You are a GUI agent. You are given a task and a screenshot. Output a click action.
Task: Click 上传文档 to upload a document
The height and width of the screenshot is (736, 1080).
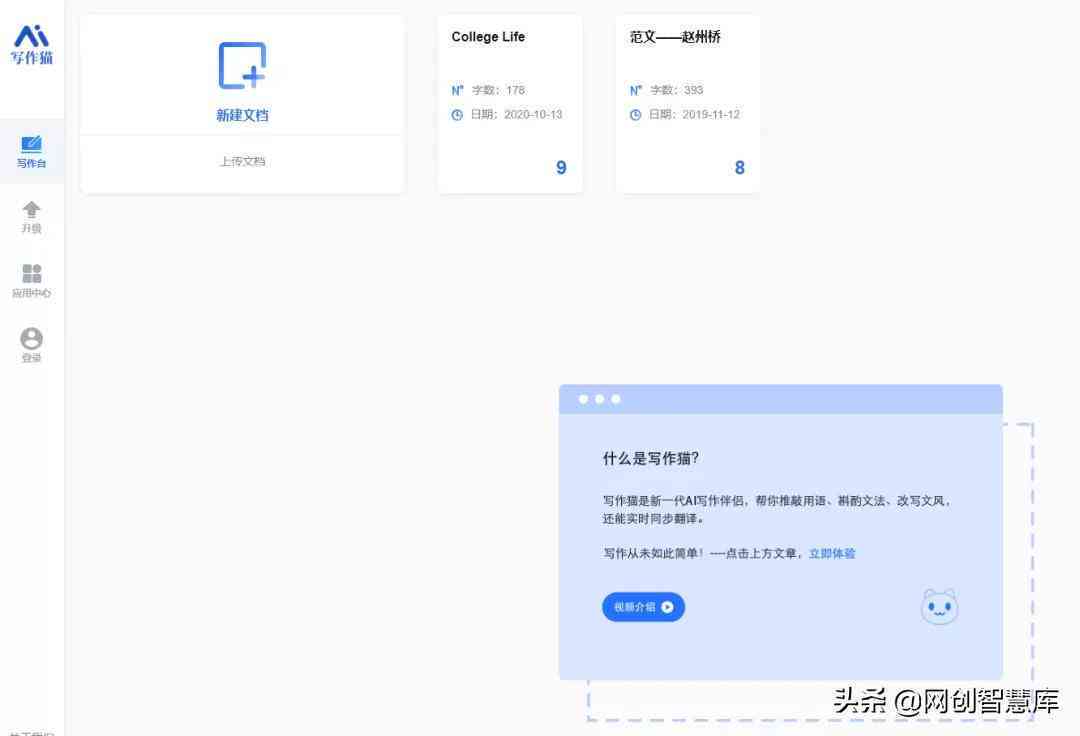pos(242,160)
